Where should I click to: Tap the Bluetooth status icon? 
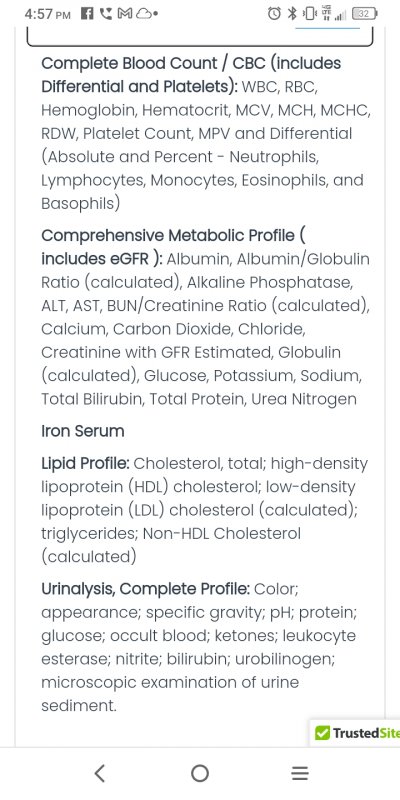(x=292, y=13)
